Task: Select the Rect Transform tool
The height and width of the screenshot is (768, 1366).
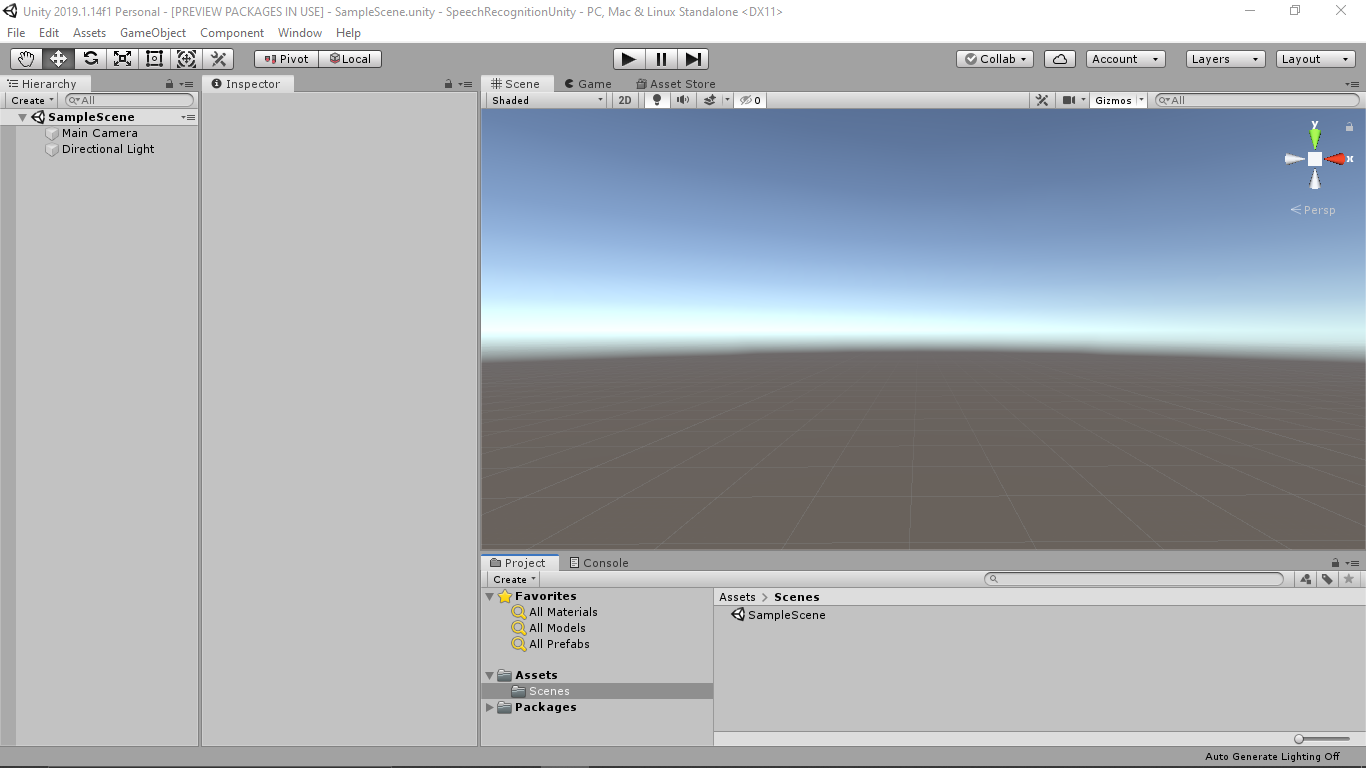Action: (x=154, y=58)
